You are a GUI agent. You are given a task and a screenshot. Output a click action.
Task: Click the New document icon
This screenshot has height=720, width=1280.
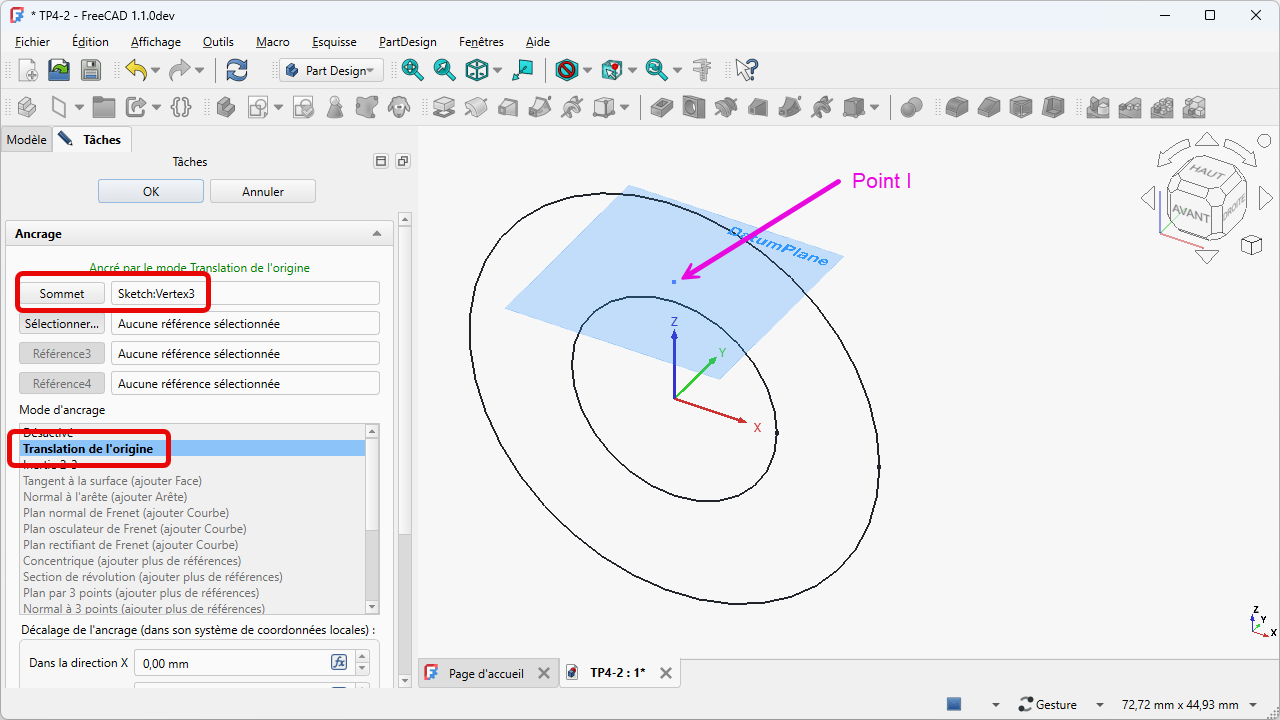[29, 70]
